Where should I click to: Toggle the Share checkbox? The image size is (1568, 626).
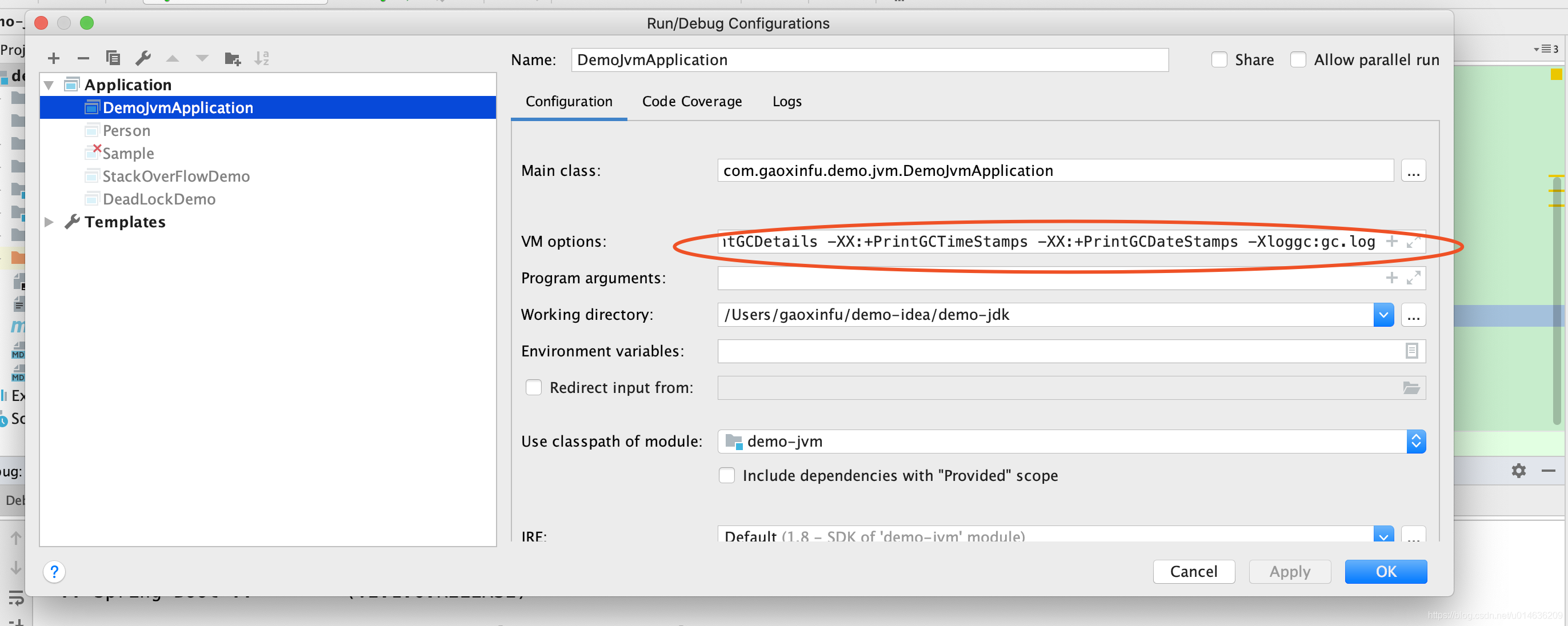[1217, 59]
